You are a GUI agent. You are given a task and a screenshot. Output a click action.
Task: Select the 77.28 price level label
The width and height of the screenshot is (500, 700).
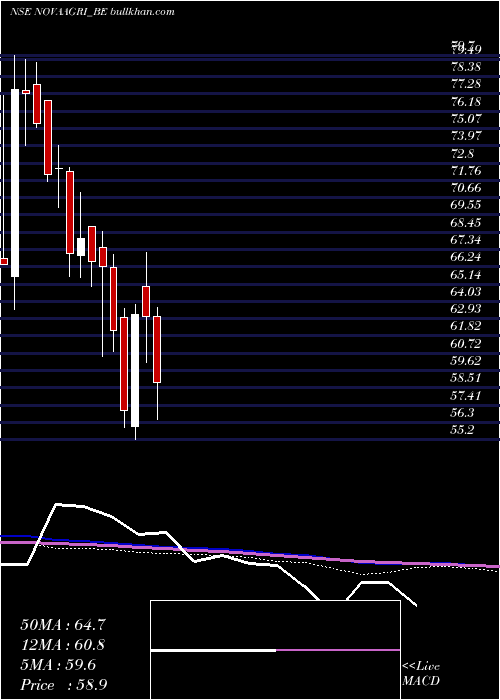pos(466,84)
